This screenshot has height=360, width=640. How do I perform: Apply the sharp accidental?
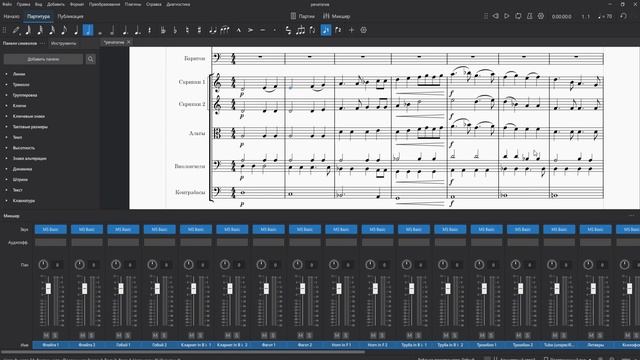tap(199, 30)
